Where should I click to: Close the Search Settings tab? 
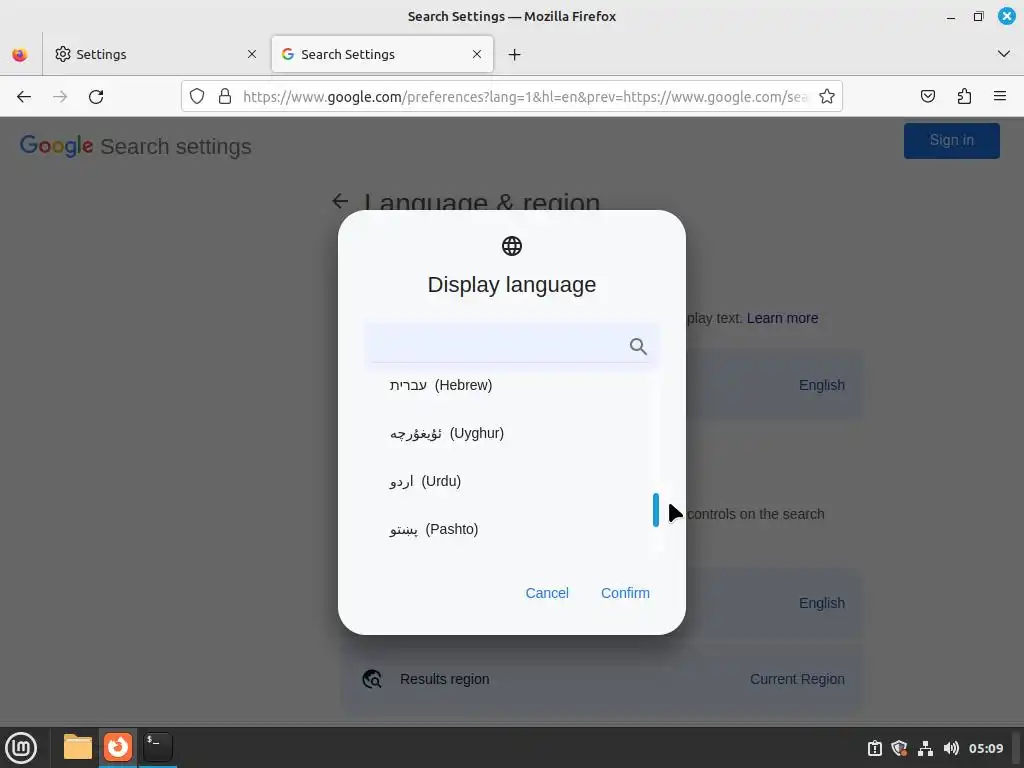tap(477, 54)
